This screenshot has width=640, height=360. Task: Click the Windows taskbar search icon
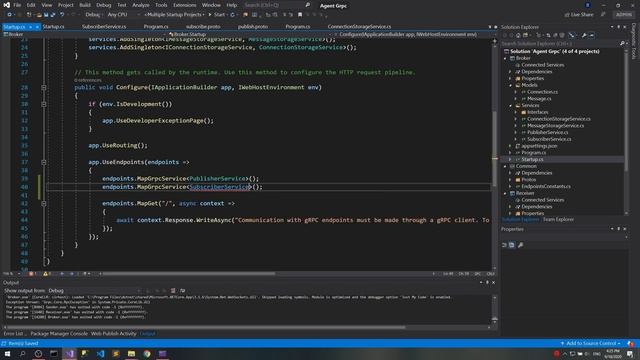[x=22, y=354]
